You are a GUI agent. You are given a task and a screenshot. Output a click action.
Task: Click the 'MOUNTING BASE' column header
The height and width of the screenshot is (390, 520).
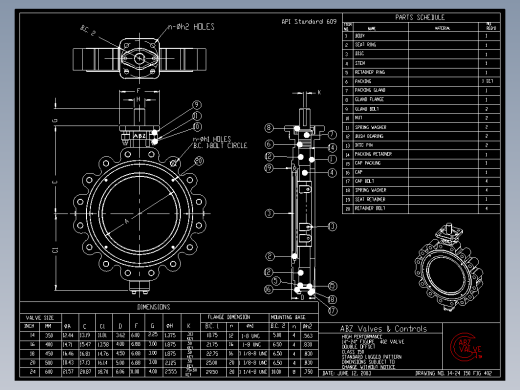(289, 317)
